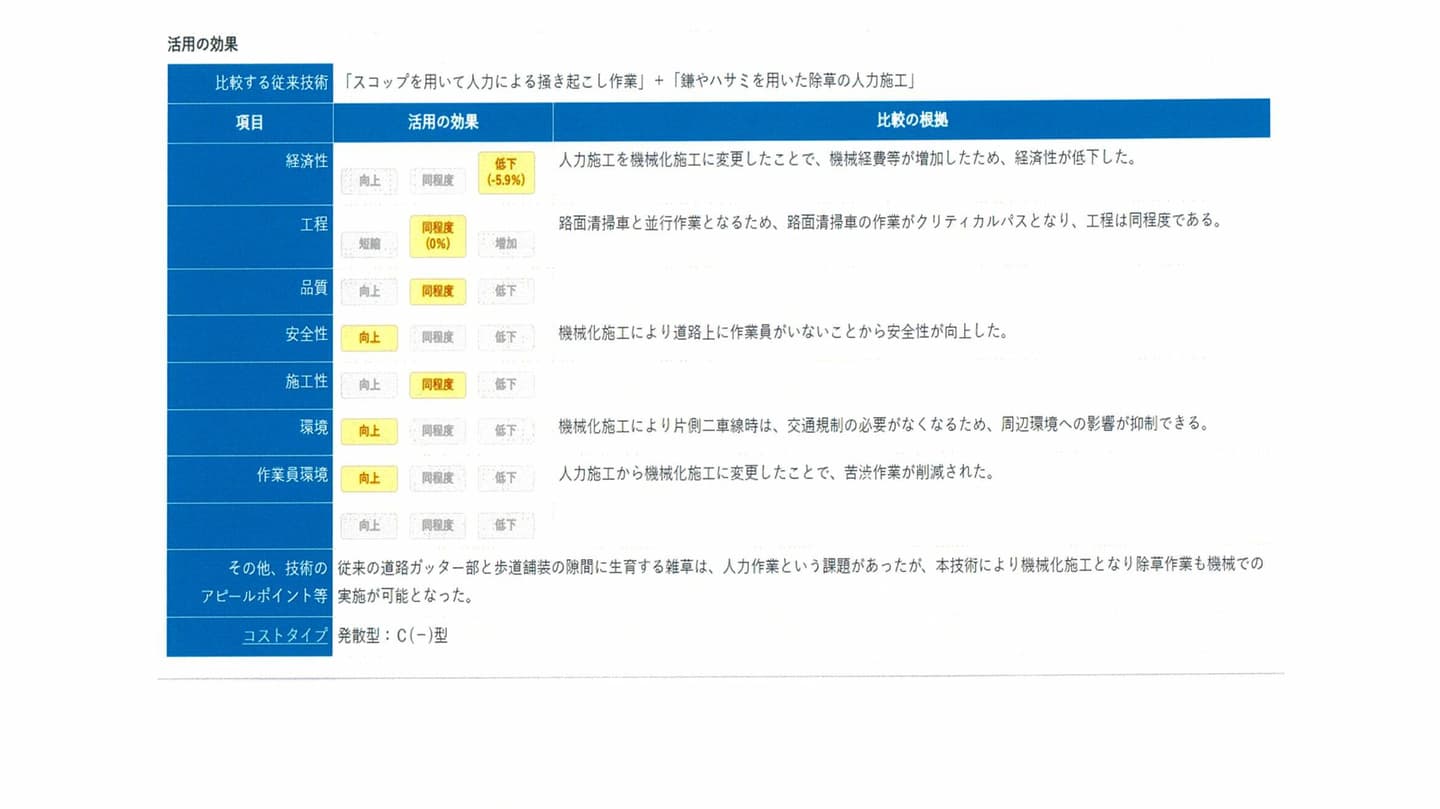1440x809 pixels.
Task: Click 向上 in the 施工性 row
Action: click(369, 384)
